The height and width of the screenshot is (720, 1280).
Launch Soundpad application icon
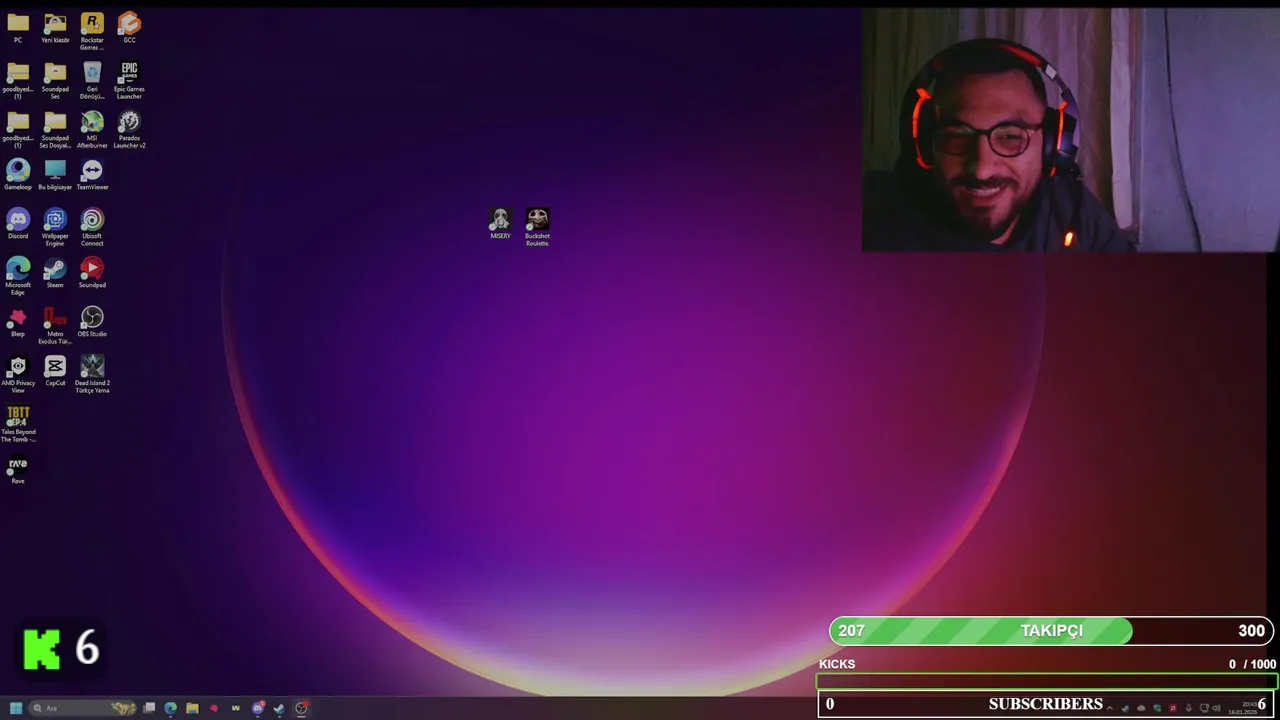click(92, 272)
